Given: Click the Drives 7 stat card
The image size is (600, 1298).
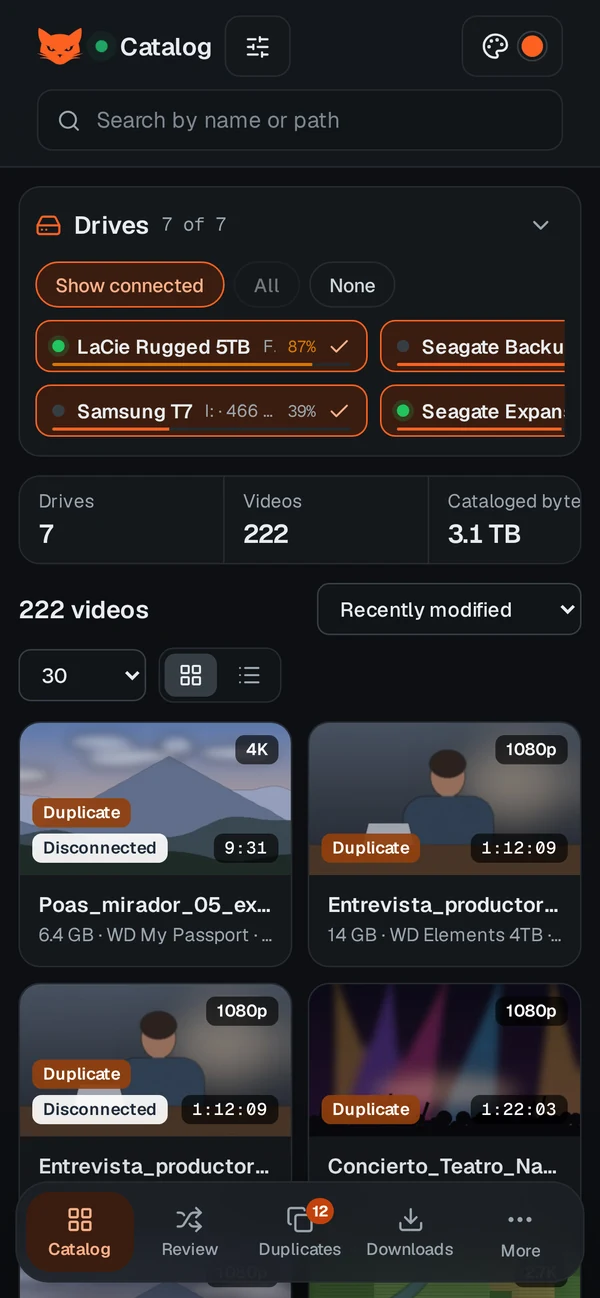Looking at the screenshot, I should [x=121, y=520].
